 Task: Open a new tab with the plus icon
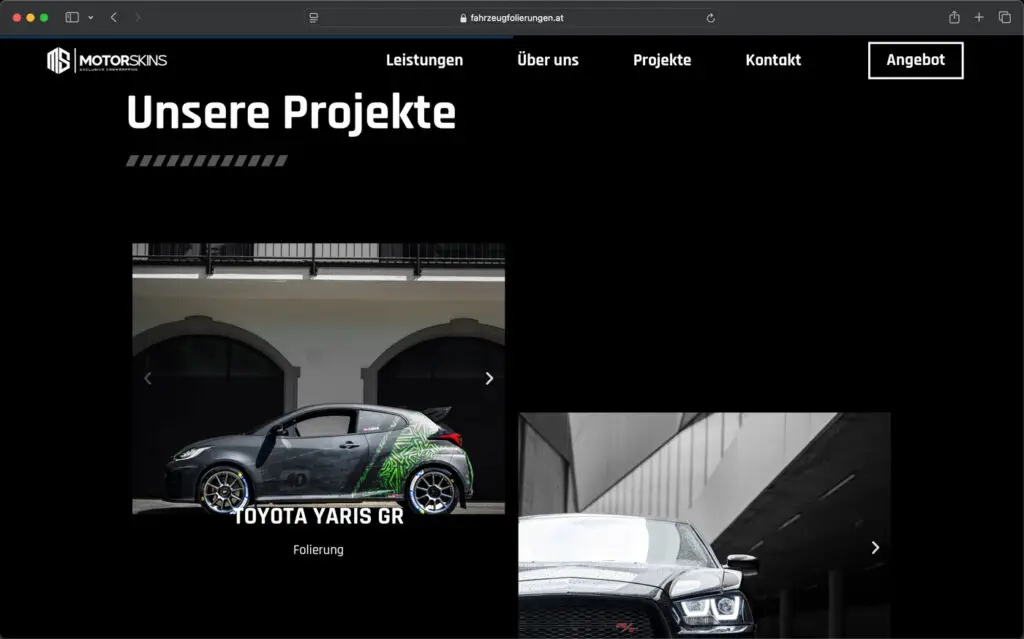click(979, 17)
